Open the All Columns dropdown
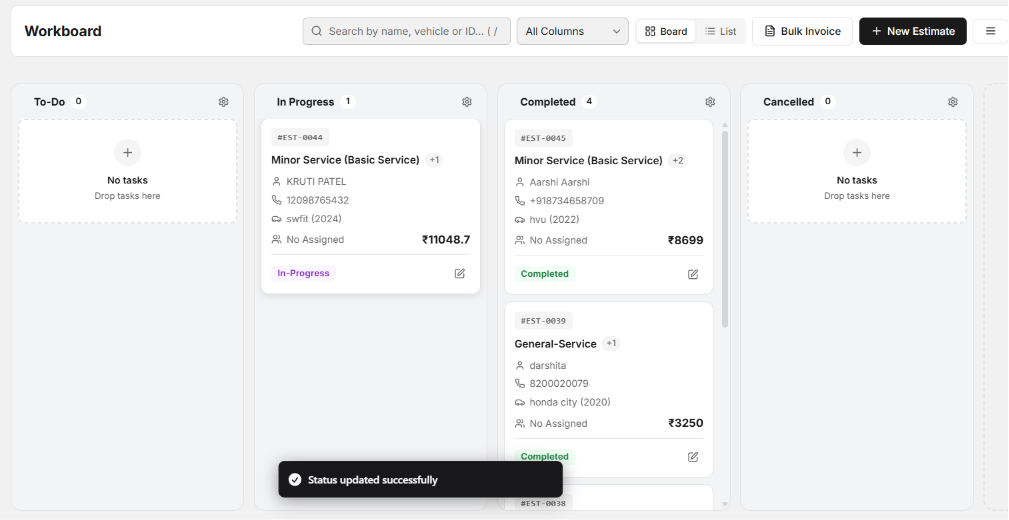This screenshot has height=520, width=1009. [x=573, y=31]
